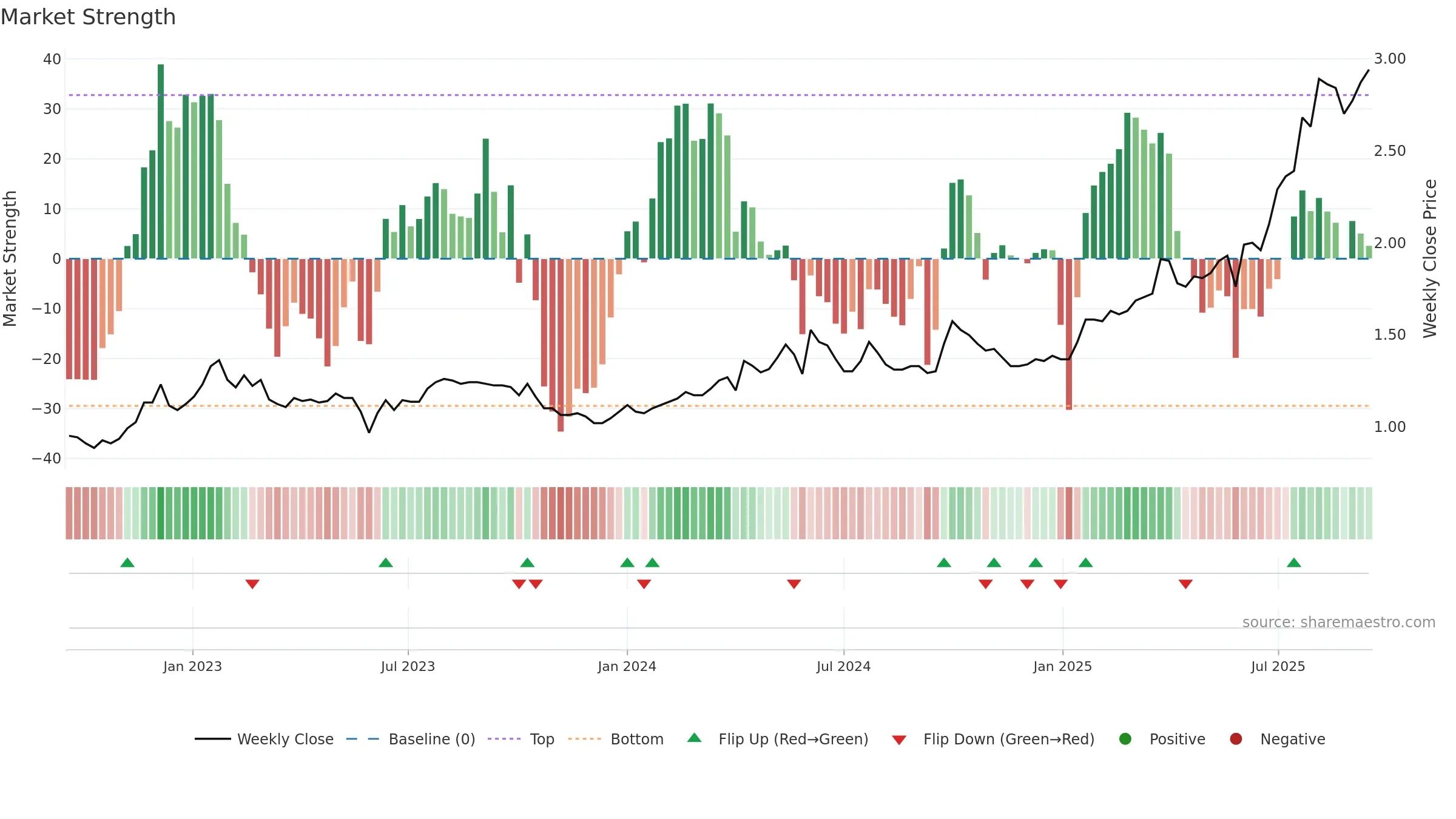Viewport: 1456px width, 819px height.
Task: Click the tallest green bar near 39
Action: 161,161
